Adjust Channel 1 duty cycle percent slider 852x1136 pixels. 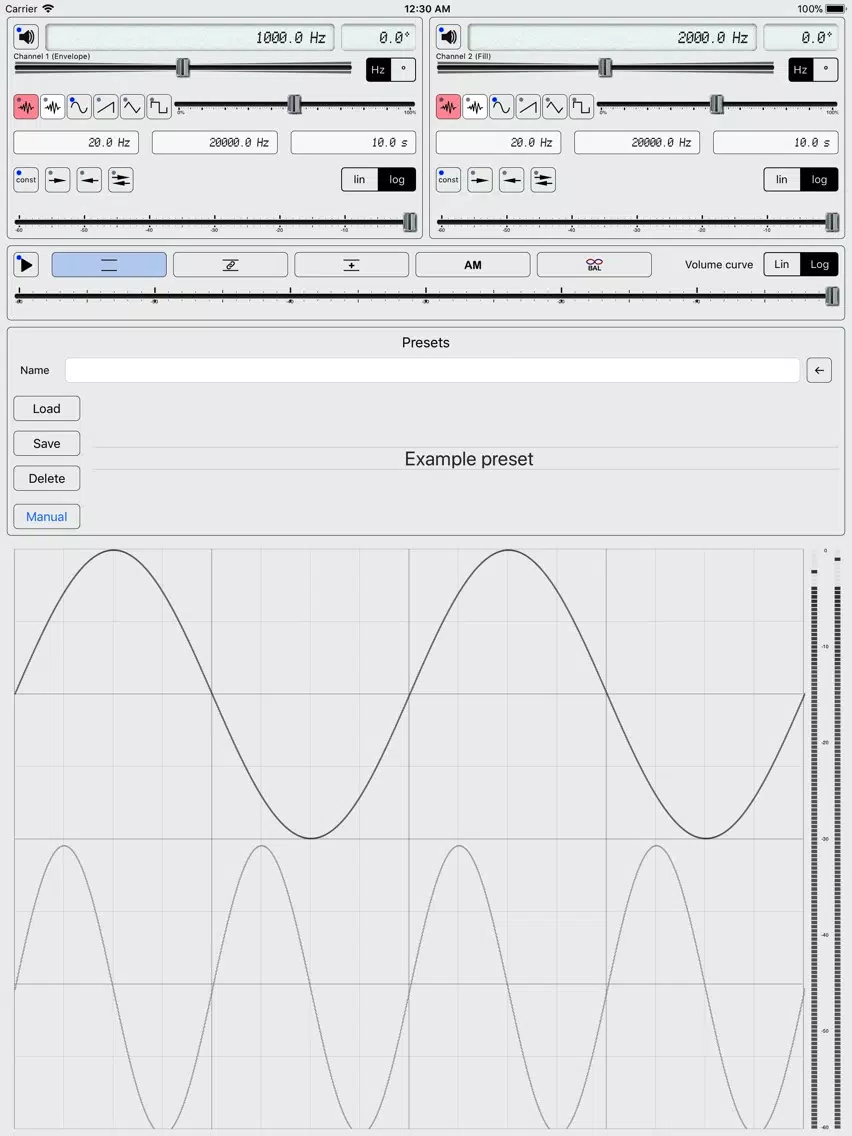pyautogui.click(x=294, y=105)
